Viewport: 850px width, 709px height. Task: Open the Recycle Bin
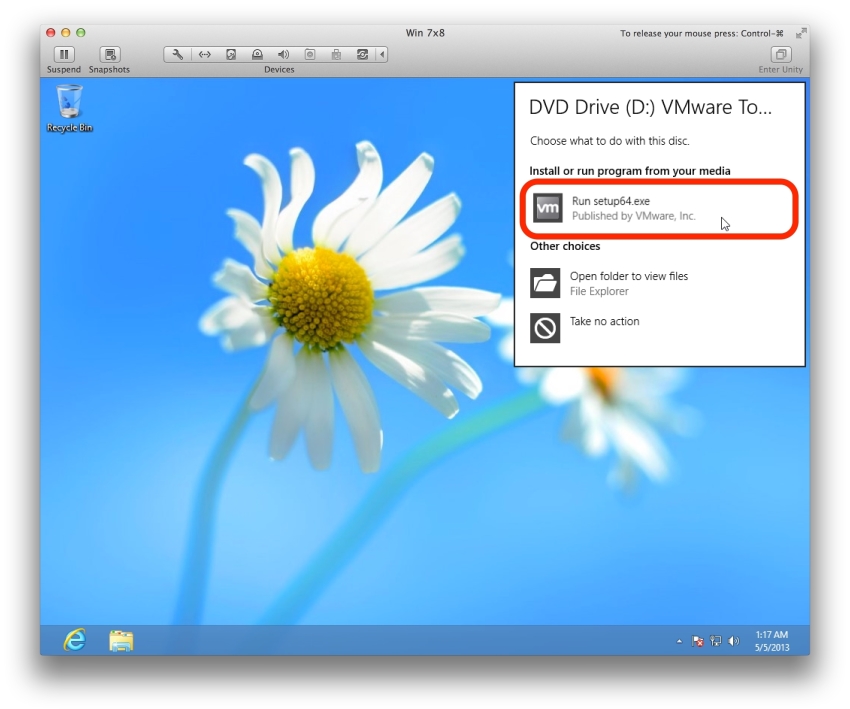69,106
